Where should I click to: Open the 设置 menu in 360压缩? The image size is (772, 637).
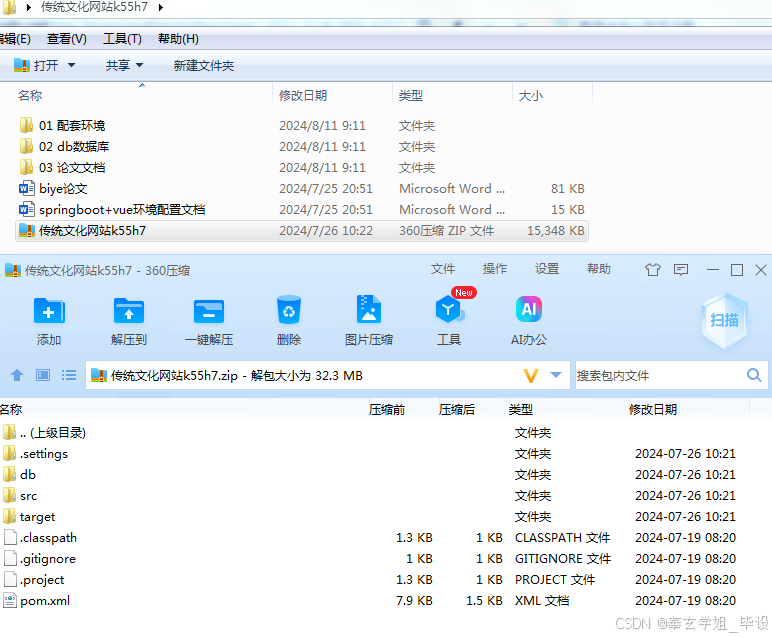point(547,269)
